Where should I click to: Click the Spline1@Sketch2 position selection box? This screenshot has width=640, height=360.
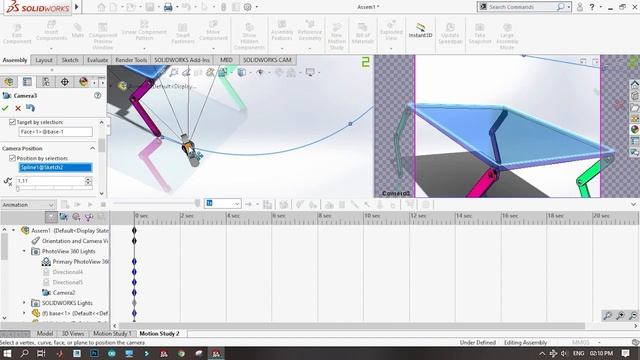click(x=55, y=167)
